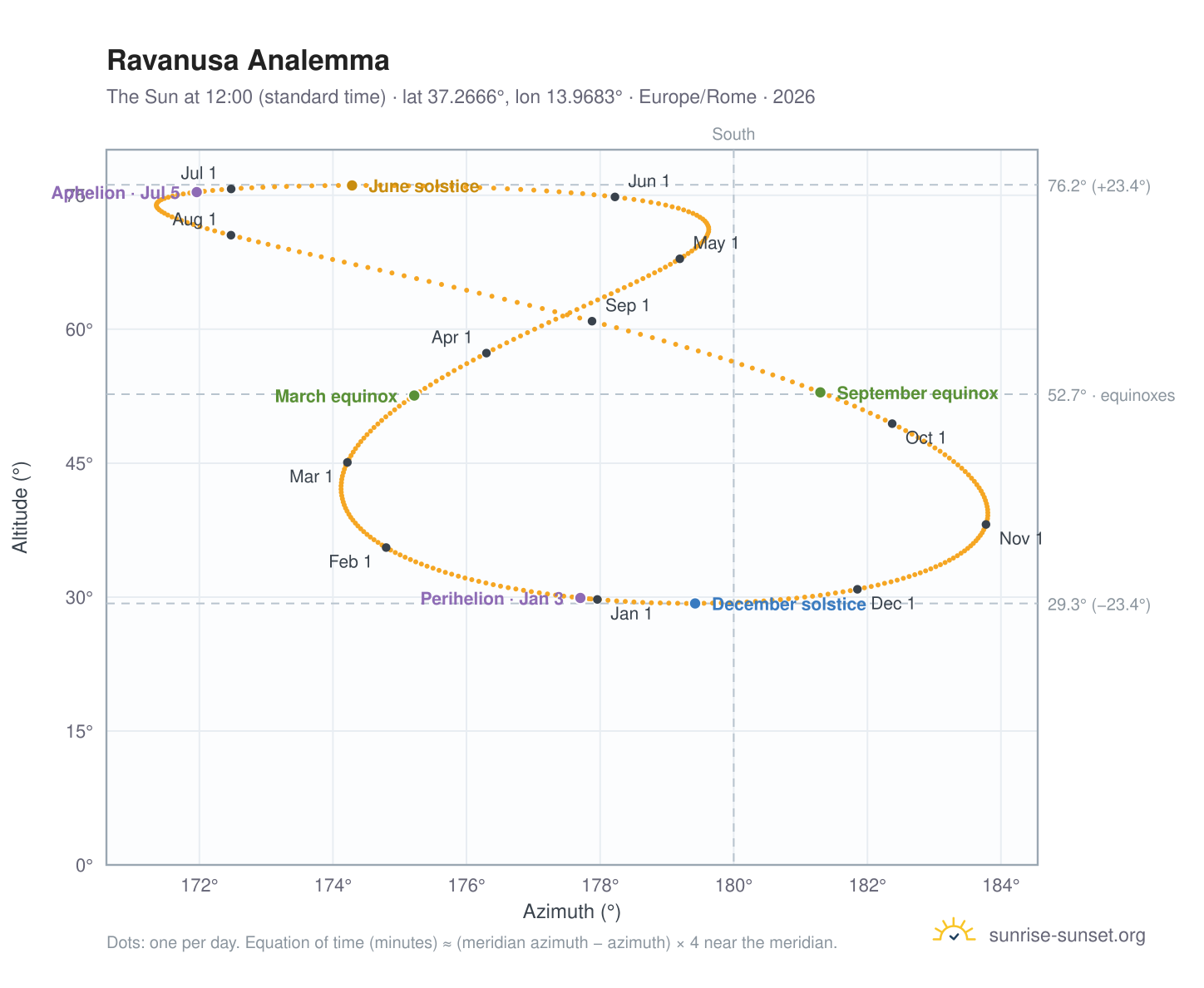The width and height of the screenshot is (1204, 988).
Task: Click the Jul 1 date marker
Action: coord(231,189)
